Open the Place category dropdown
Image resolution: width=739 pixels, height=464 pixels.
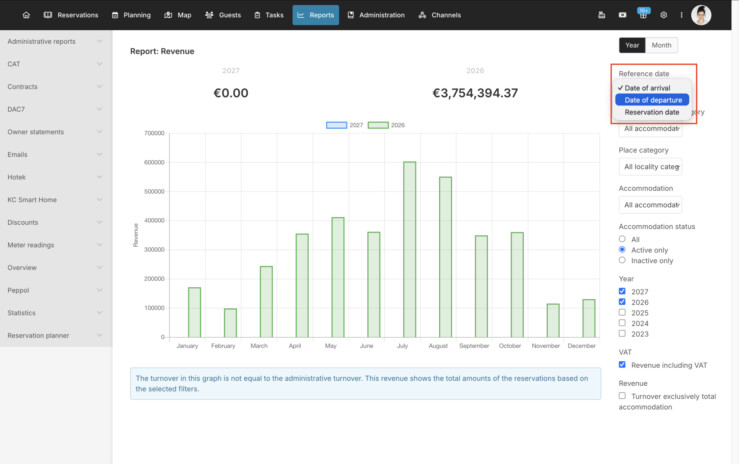pyautogui.click(x=650, y=167)
